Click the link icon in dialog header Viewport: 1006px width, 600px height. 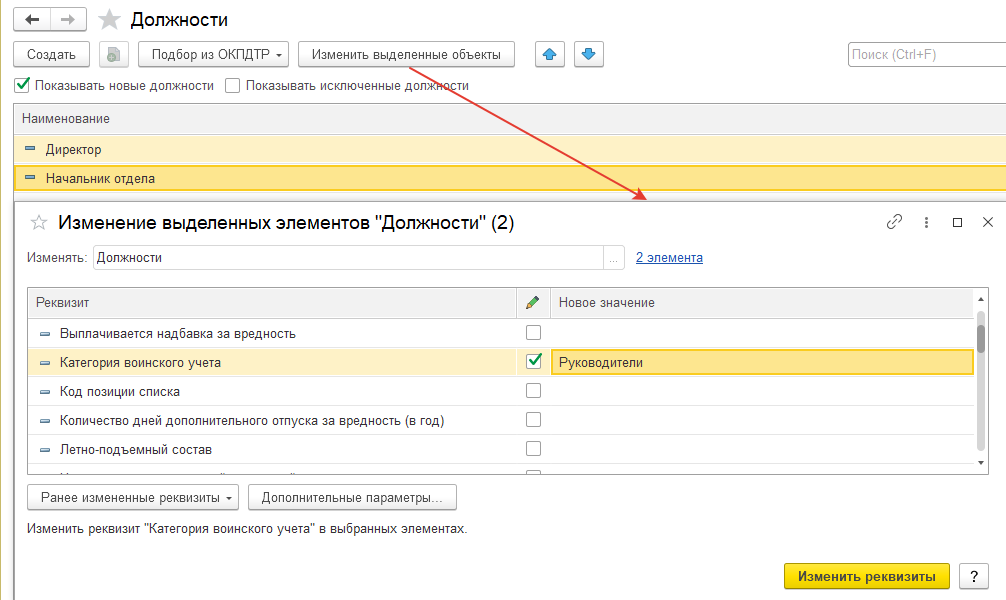tap(894, 222)
